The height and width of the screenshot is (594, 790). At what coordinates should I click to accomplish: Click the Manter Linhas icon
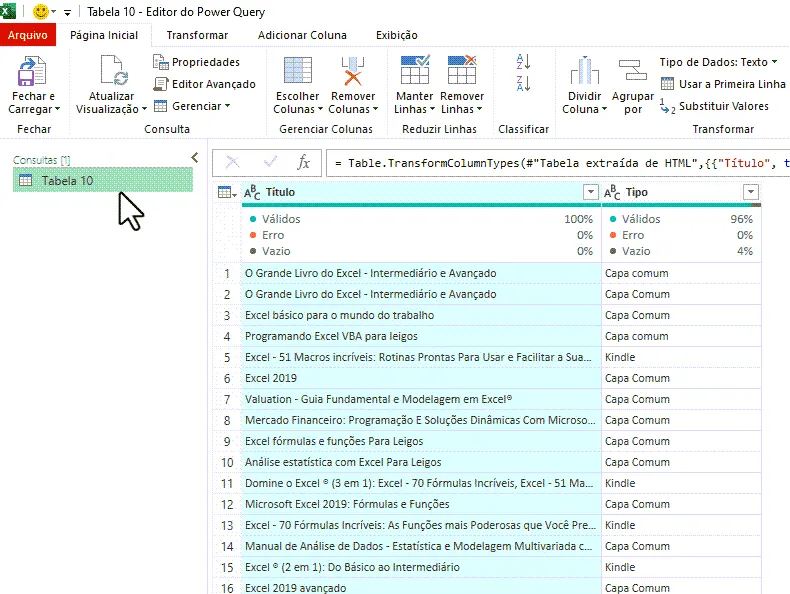click(x=415, y=70)
